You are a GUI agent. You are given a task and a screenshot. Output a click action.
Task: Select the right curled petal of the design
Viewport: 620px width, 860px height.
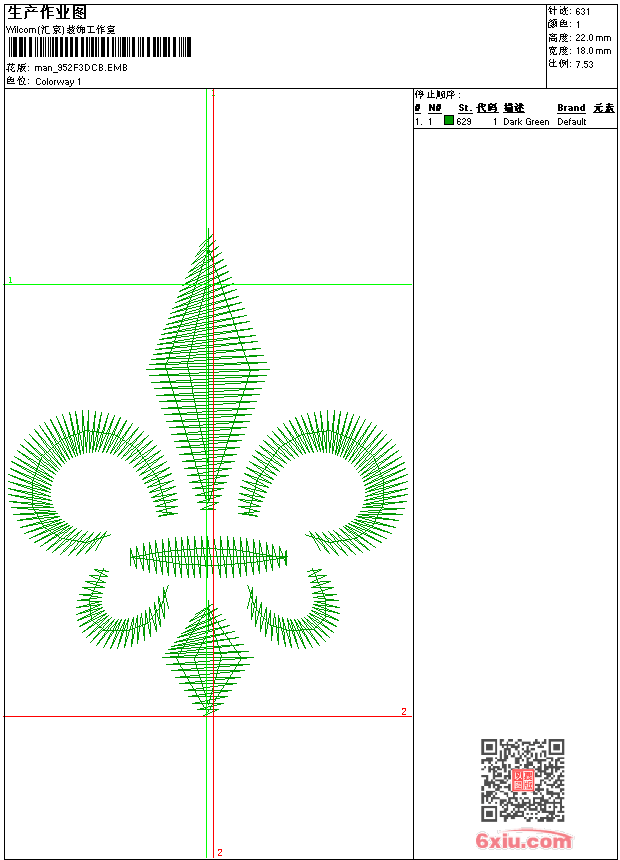click(x=335, y=470)
